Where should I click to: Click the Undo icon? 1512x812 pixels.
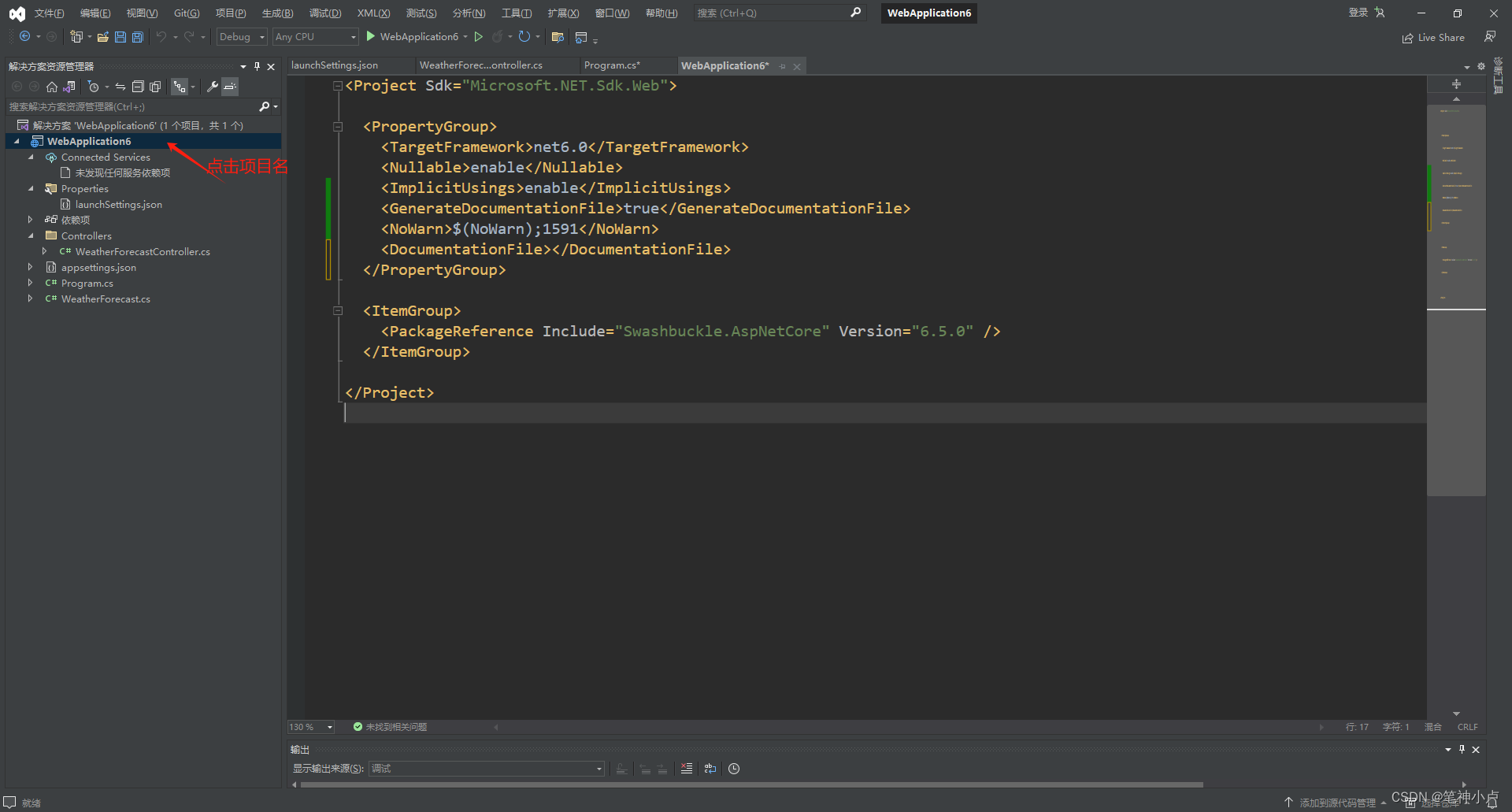[x=161, y=36]
